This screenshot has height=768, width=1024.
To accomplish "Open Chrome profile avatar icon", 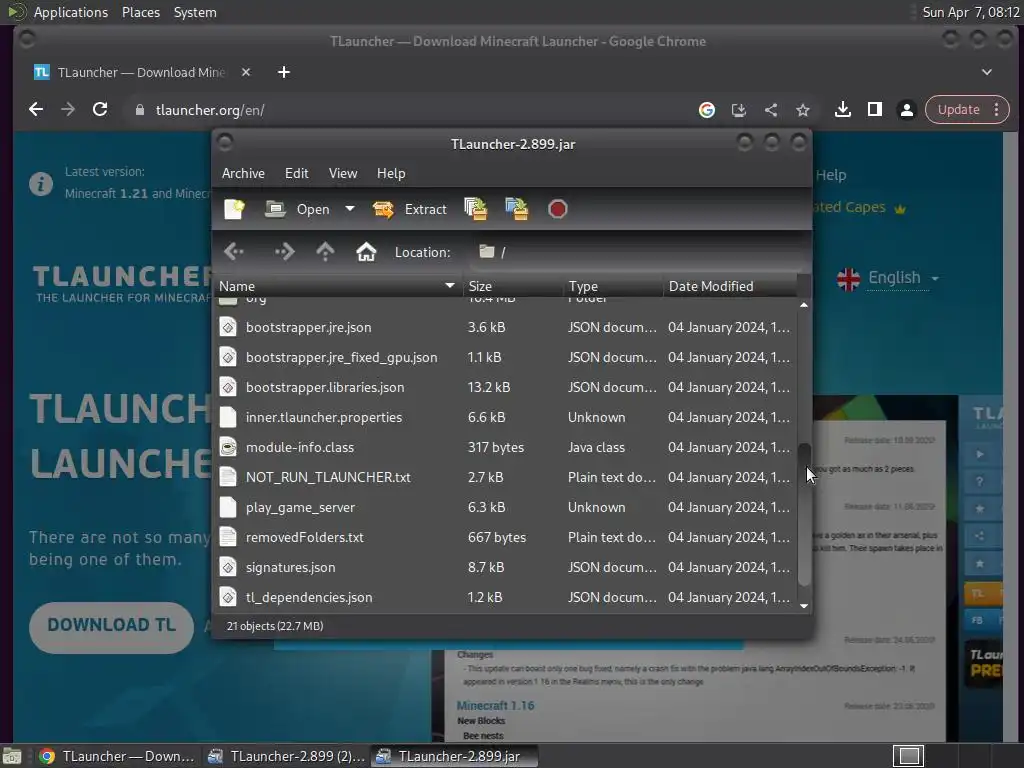I will [906, 110].
